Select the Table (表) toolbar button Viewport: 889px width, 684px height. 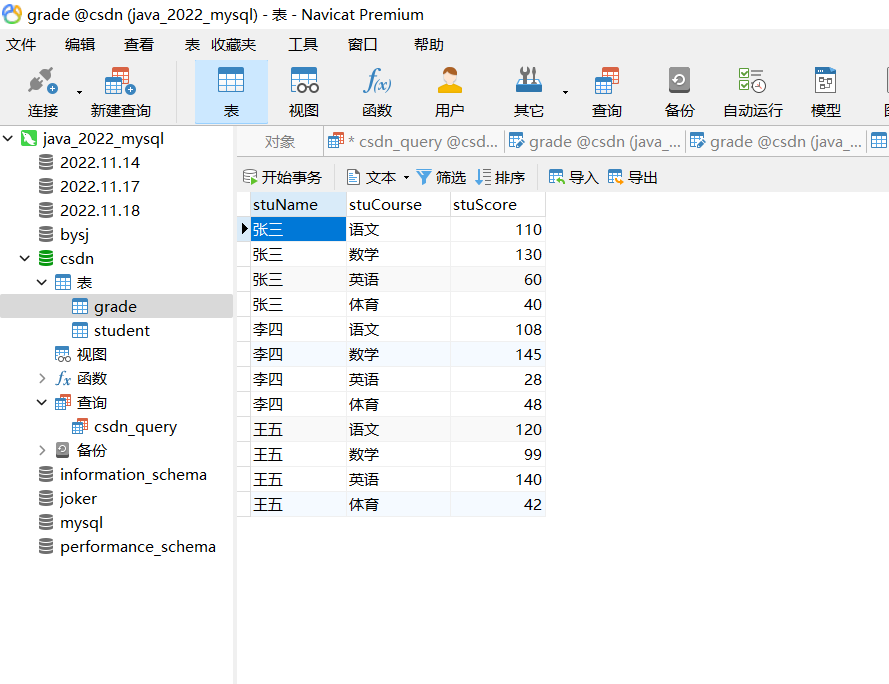(231, 92)
